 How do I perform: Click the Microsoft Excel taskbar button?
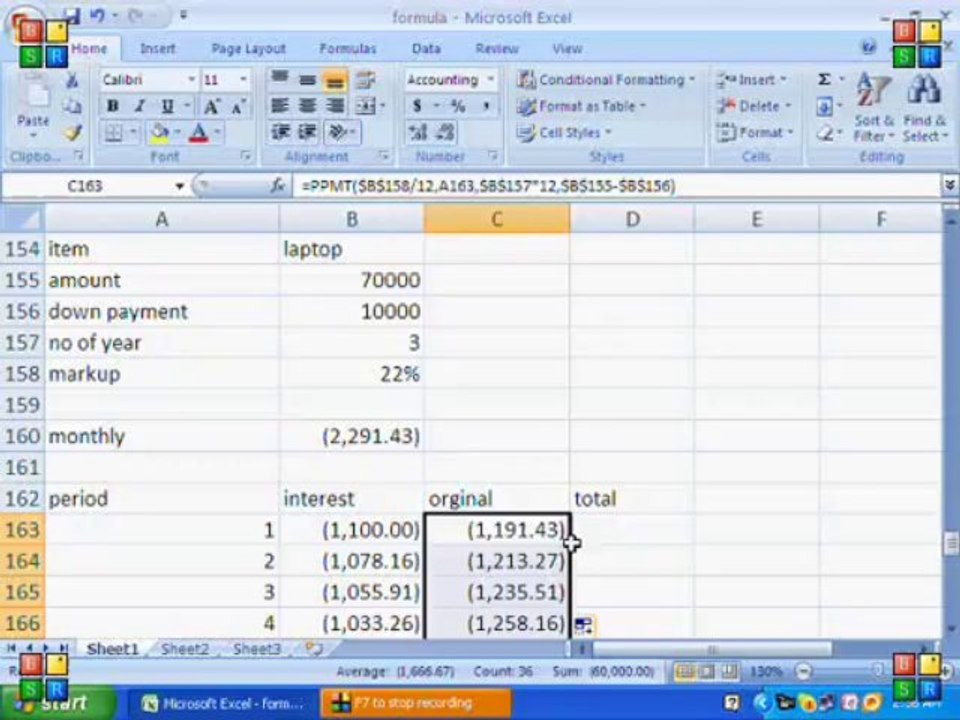click(223, 703)
